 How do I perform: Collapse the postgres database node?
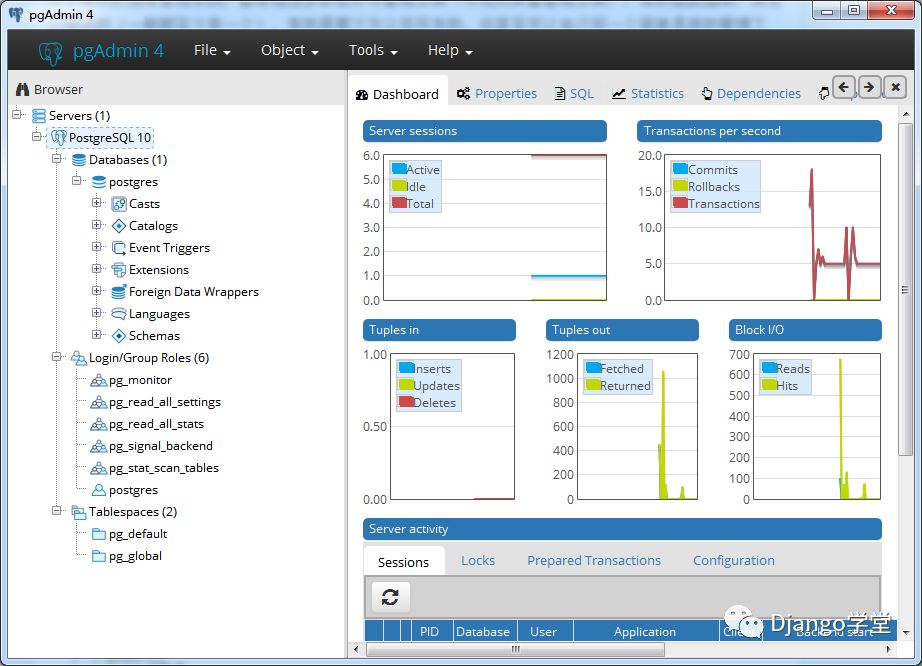(x=77, y=180)
